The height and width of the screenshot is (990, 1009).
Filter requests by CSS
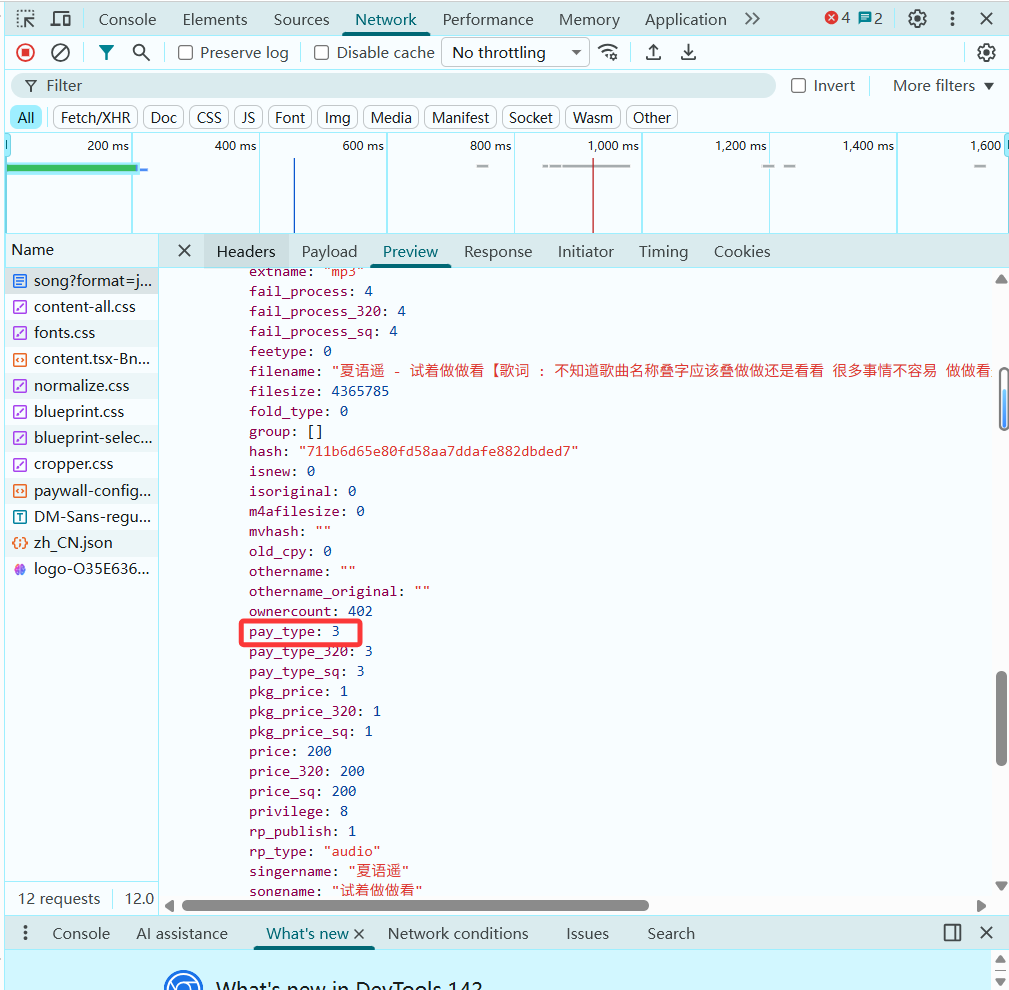[209, 118]
